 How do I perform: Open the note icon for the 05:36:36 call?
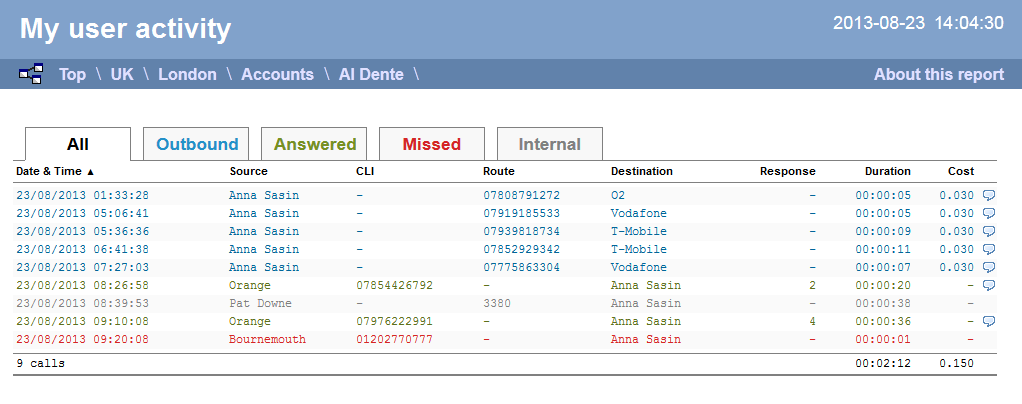coord(988,231)
